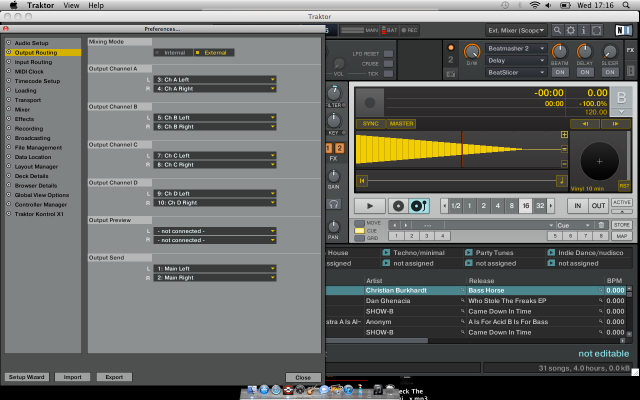Toggle SYNC on deck B
Image resolution: width=640 pixels, height=400 pixels.
pyautogui.click(x=371, y=124)
